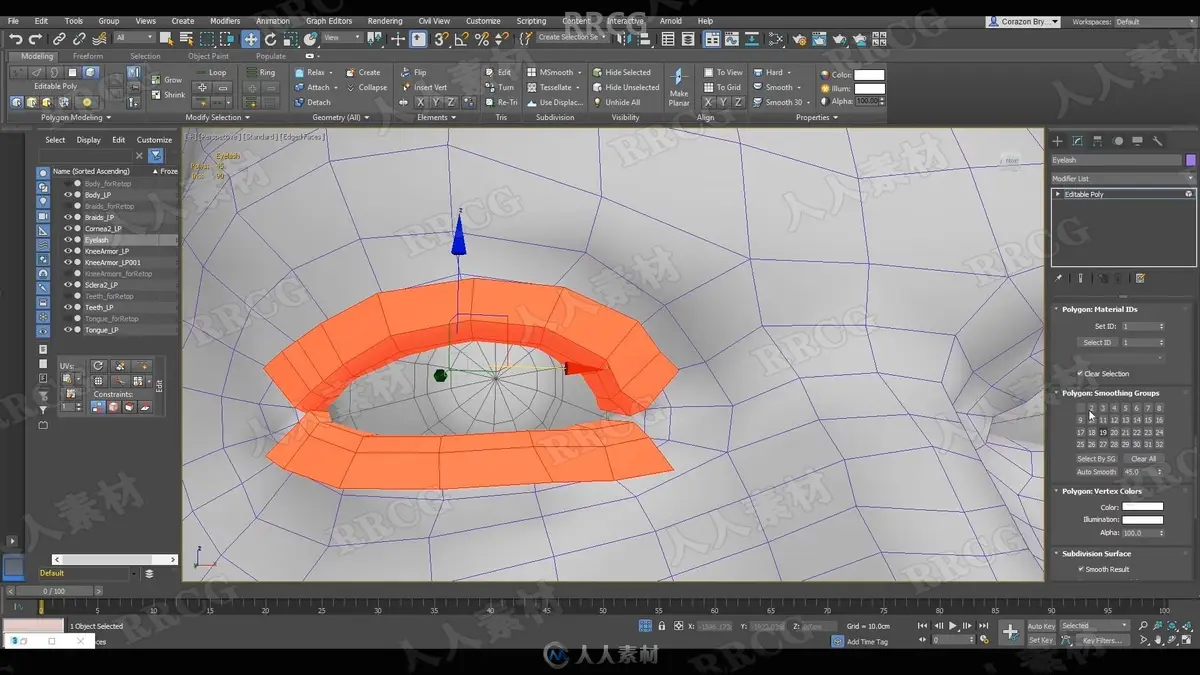The width and height of the screenshot is (1200, 675).
Task: Choose the Select Object tool
Action: tap(165, 39)
